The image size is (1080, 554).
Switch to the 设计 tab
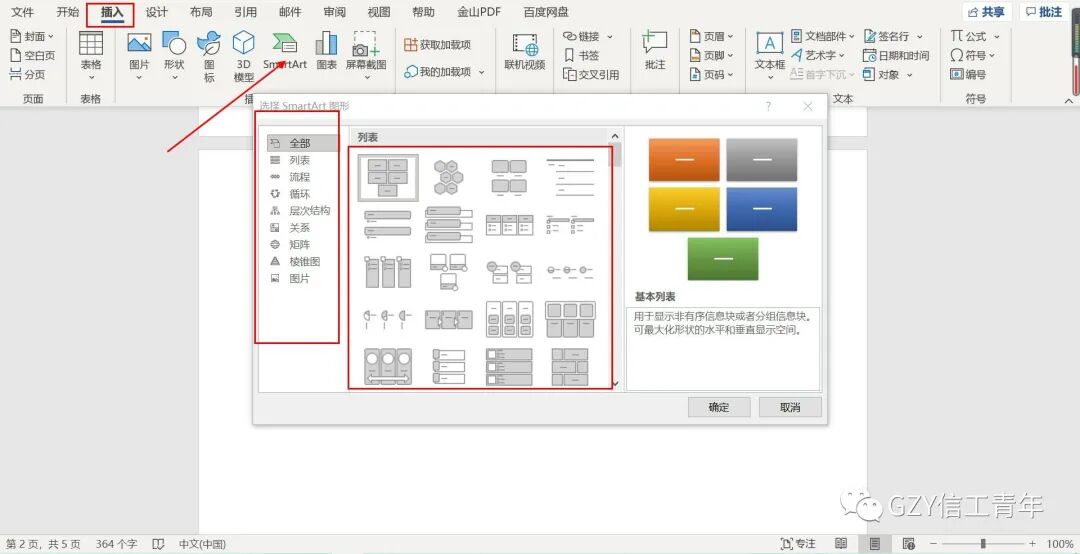(156, 12)
